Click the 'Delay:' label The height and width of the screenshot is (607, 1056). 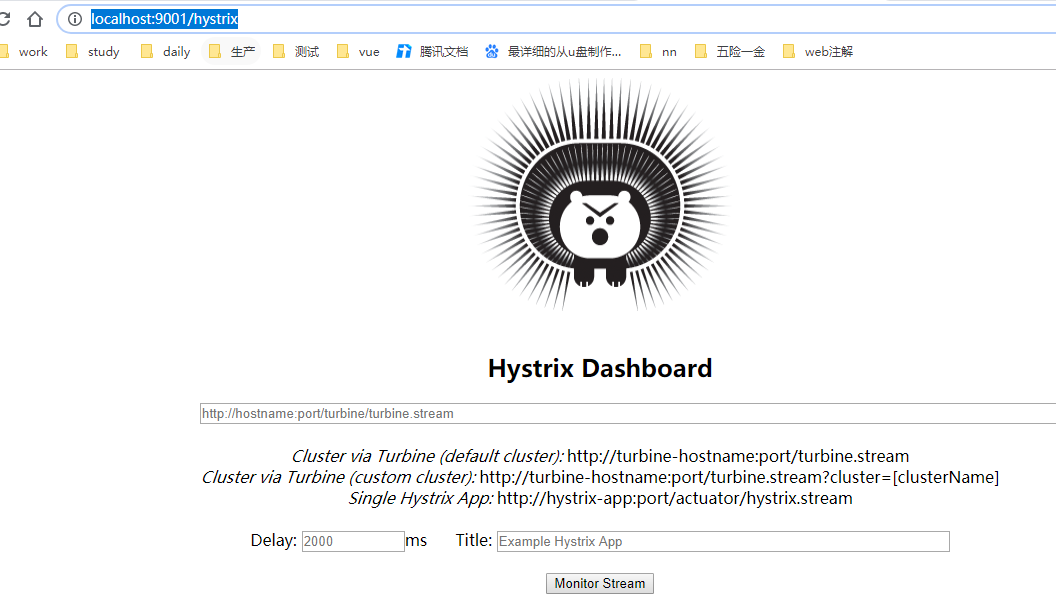click(273, 540)
